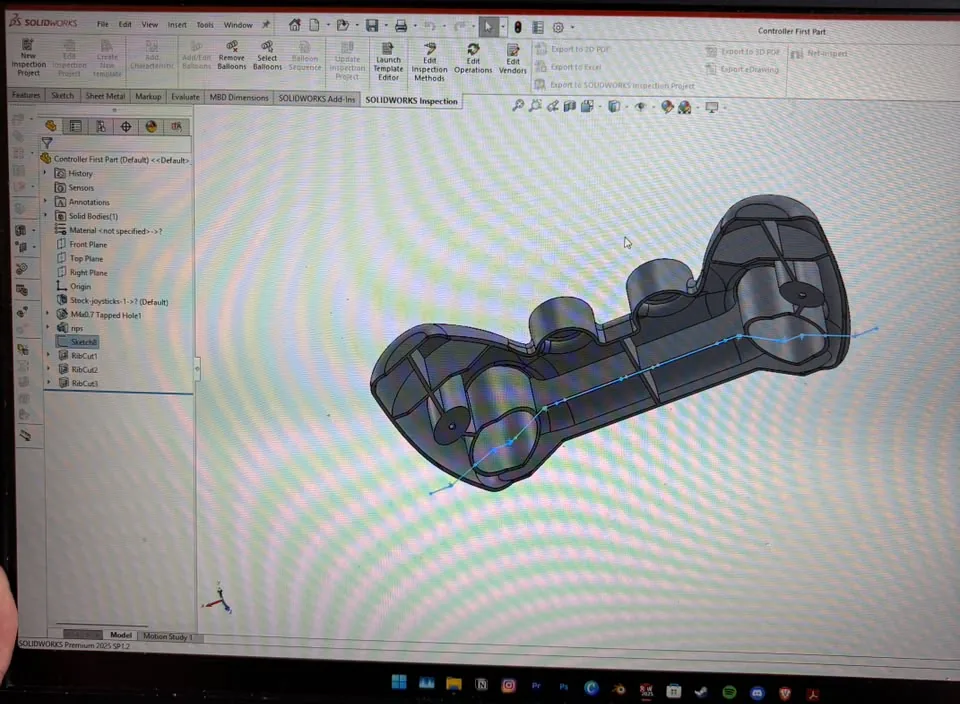Image resolution: width=960 pixels, height=704 pixels.
Task: Click Select Balloons tool
Action: click(x=267, y=56)
